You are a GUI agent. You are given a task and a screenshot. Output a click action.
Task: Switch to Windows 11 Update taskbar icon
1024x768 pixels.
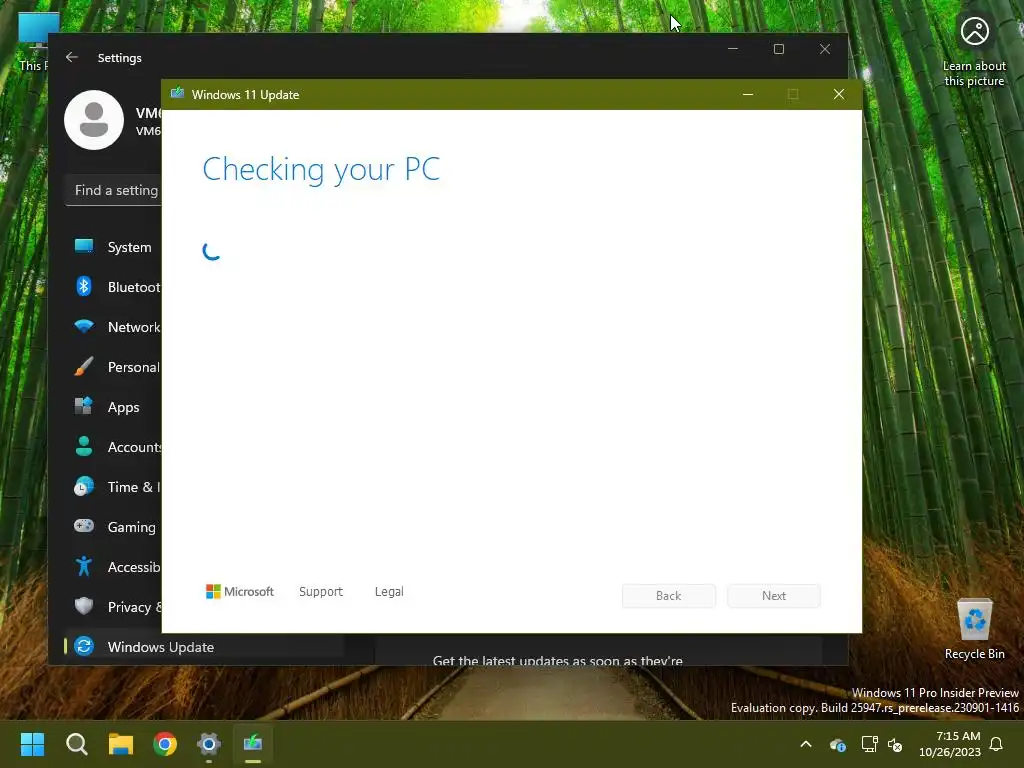[253, 743]
